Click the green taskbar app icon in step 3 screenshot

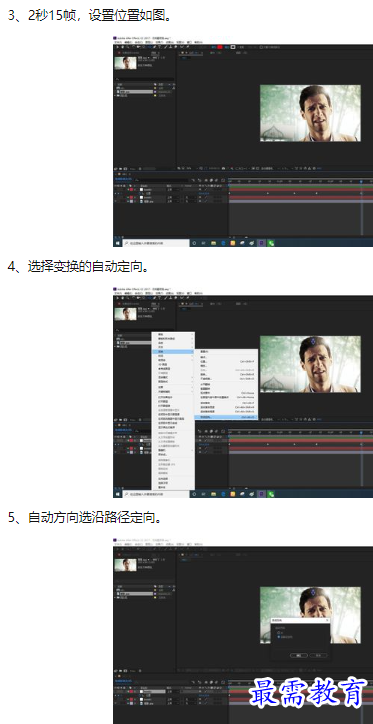pyautogui.click(x=271, y=243)
